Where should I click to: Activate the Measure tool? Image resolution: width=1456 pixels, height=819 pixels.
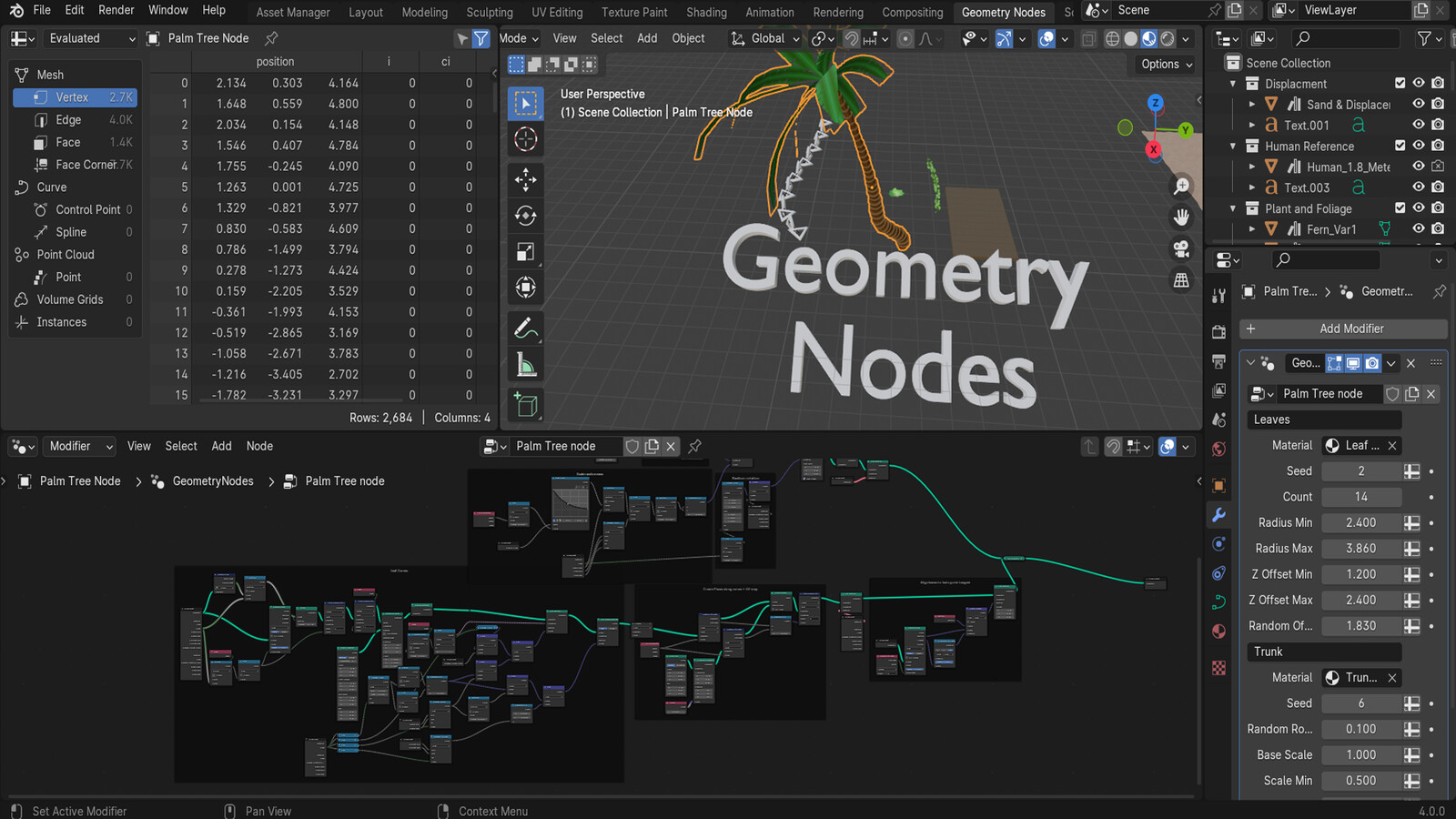(525, 363)
